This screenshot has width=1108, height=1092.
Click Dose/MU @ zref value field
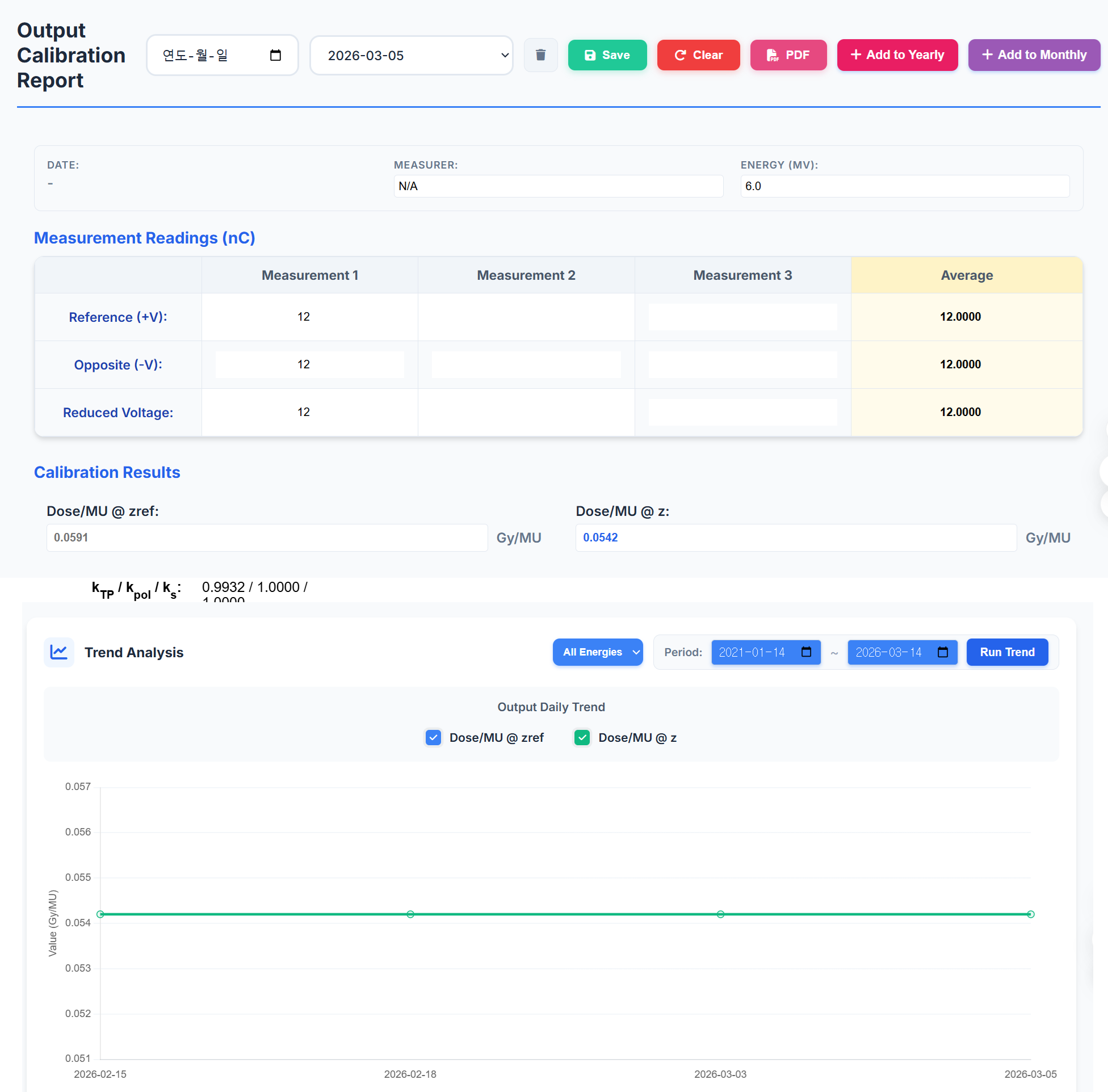point(267,537)
